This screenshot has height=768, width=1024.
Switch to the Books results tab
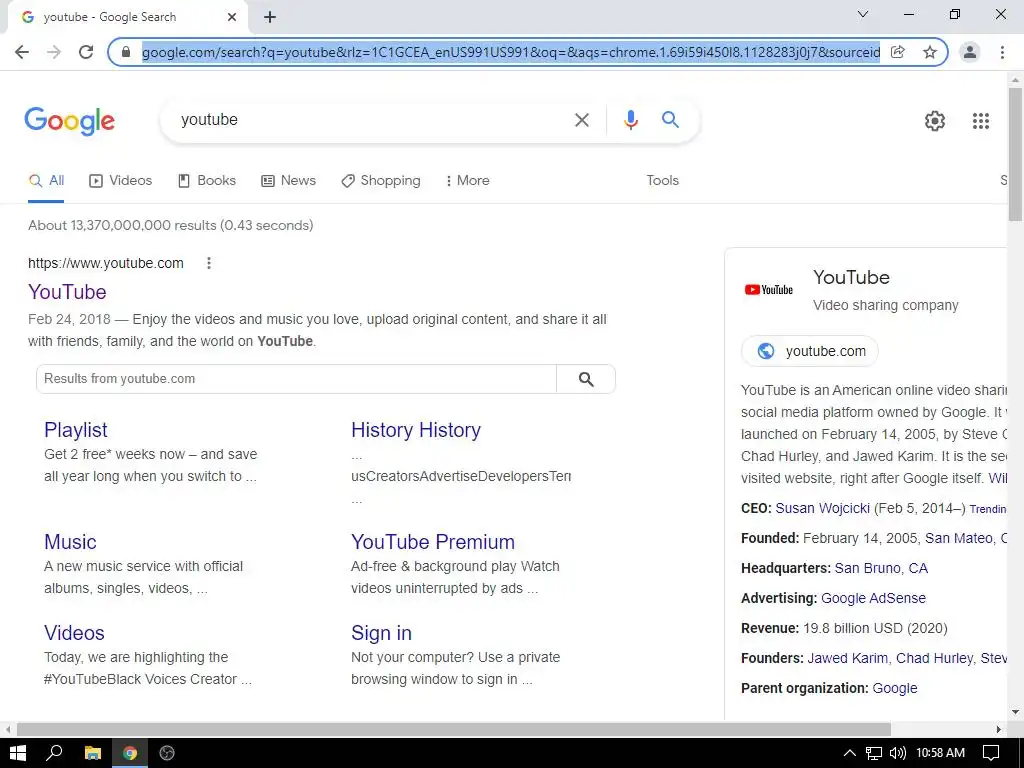pyautogui.click(x=207, y=181)
